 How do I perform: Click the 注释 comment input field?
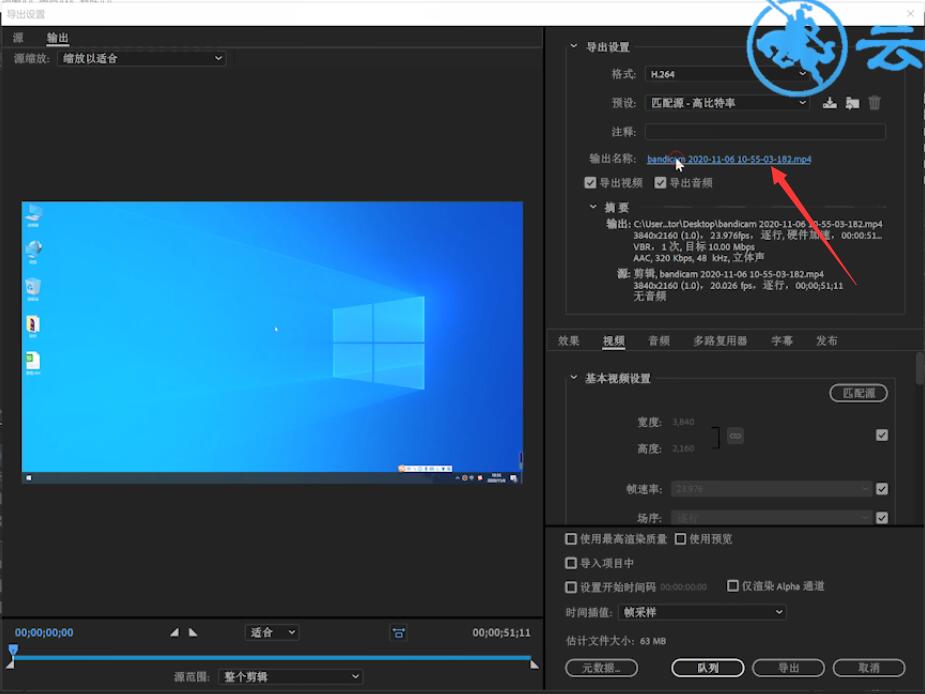pos(765,131)
